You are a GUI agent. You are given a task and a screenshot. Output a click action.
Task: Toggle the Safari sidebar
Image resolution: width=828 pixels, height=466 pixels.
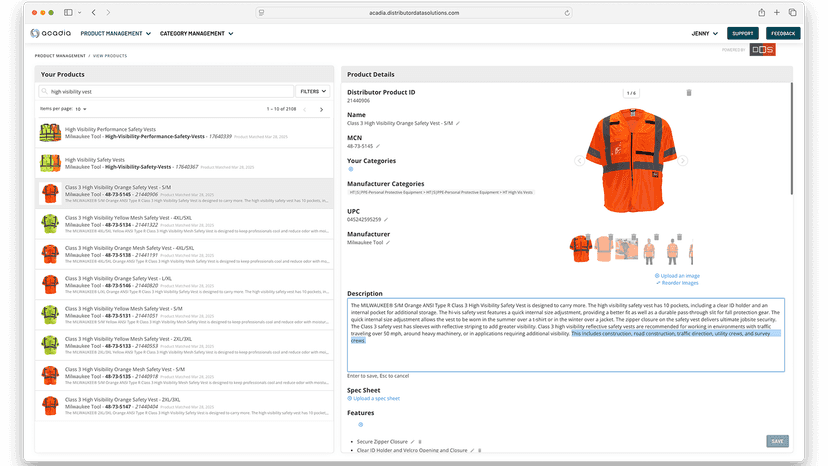68,12
